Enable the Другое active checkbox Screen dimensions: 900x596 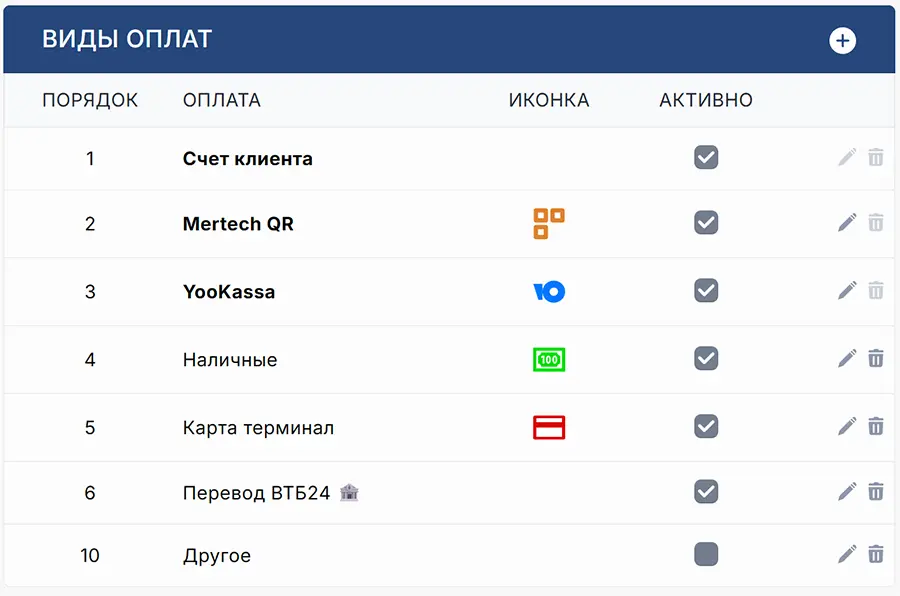pyautogui.click(x=706, y=553)
